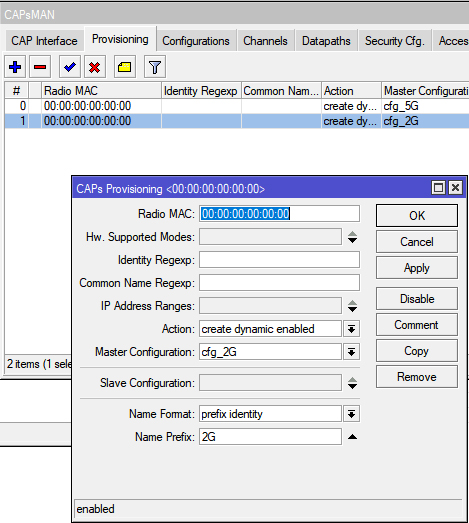Click the 'enabled' status text in dialog
The width and height of the screenshot is (469, 523).
pos(95,509)
